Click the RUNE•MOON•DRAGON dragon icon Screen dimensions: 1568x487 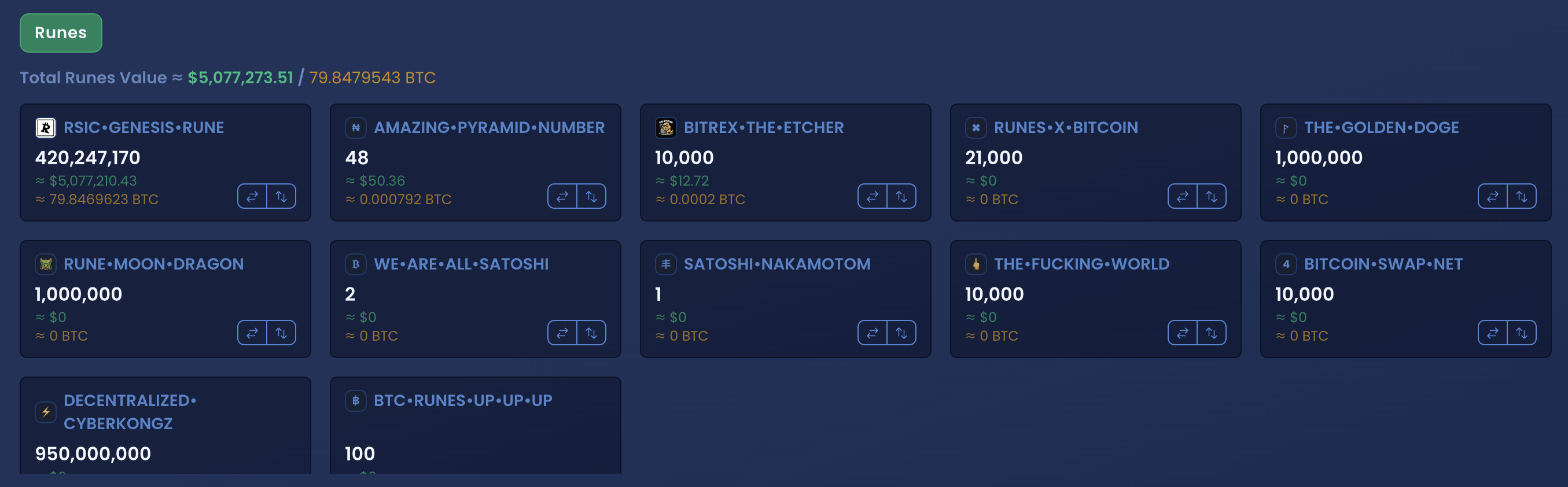[46, 264]
